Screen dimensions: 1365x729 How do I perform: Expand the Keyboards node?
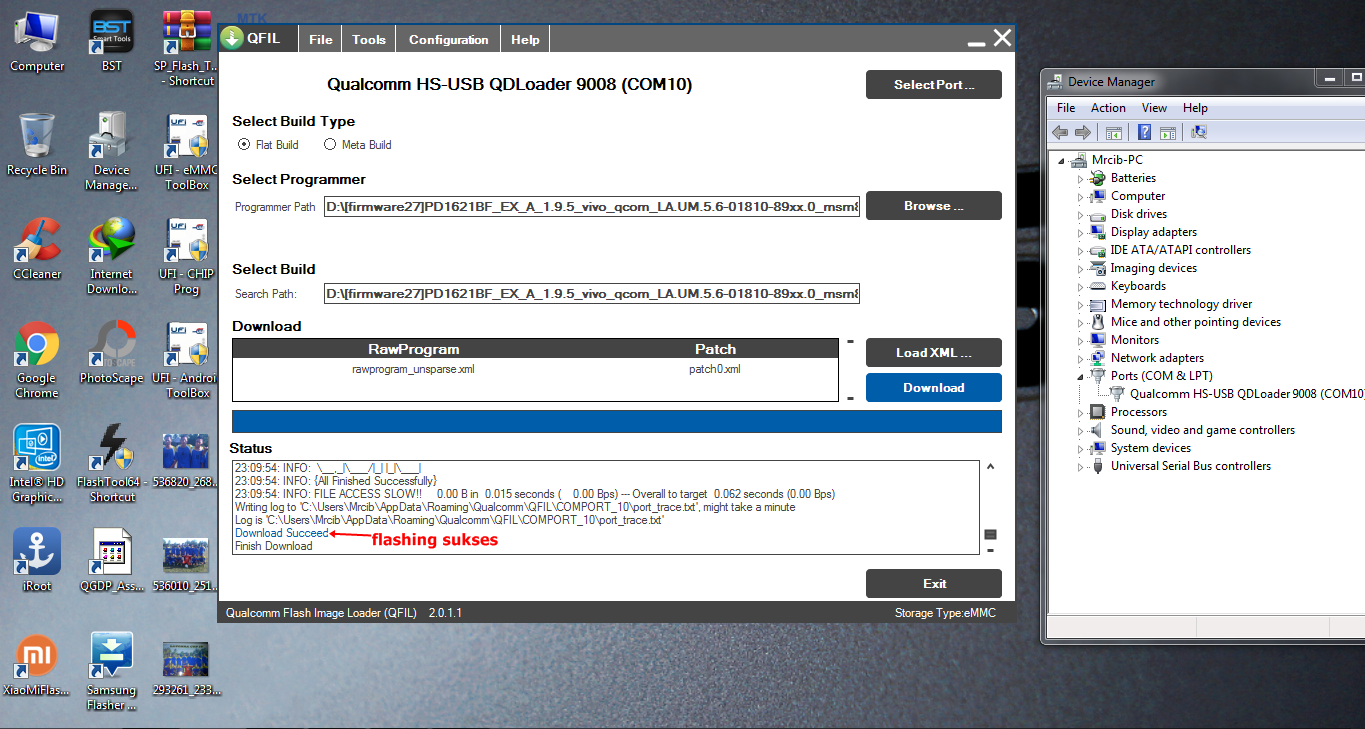point(1080,286)
